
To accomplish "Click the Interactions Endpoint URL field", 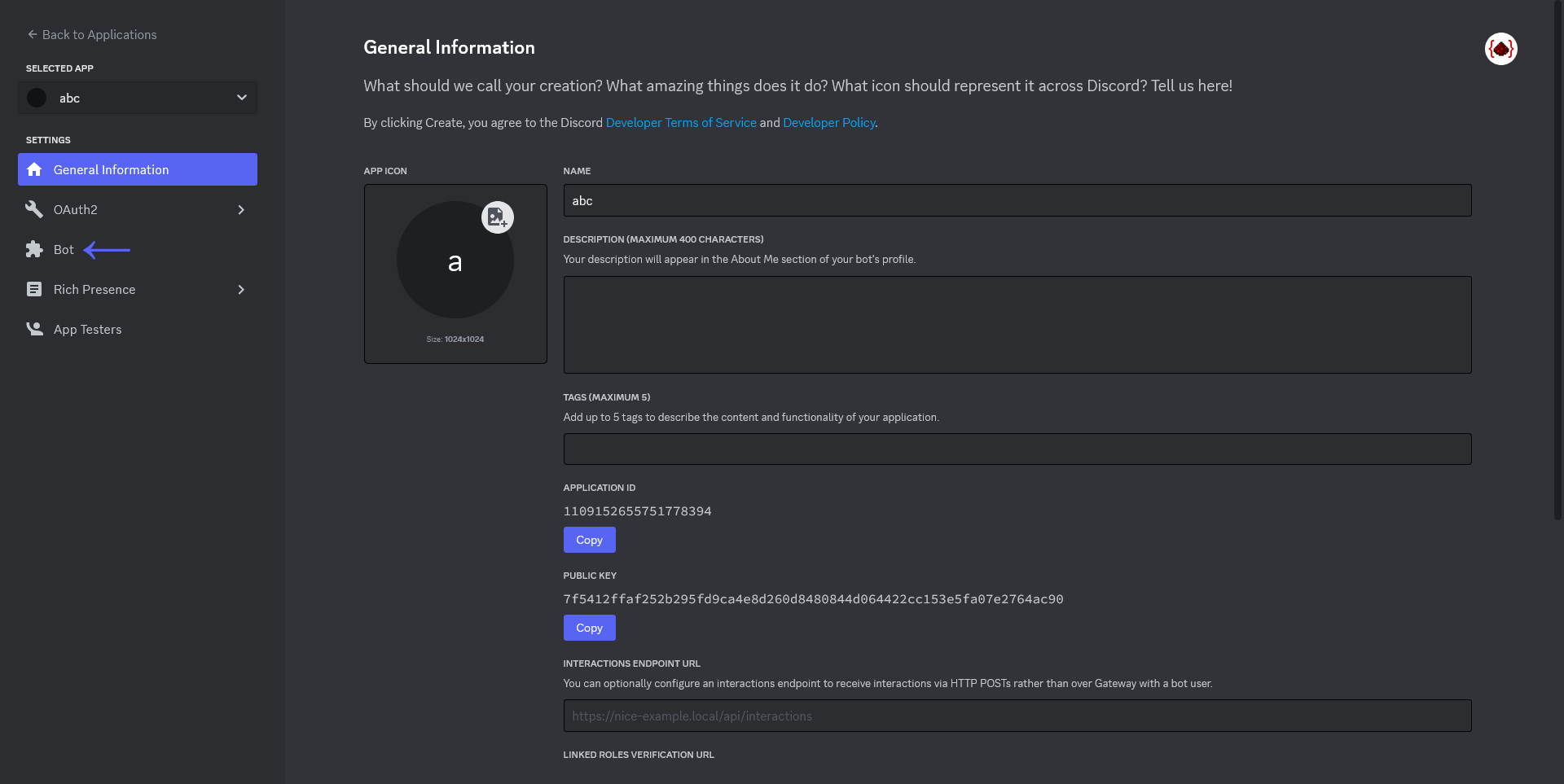I will point(1017,716).
